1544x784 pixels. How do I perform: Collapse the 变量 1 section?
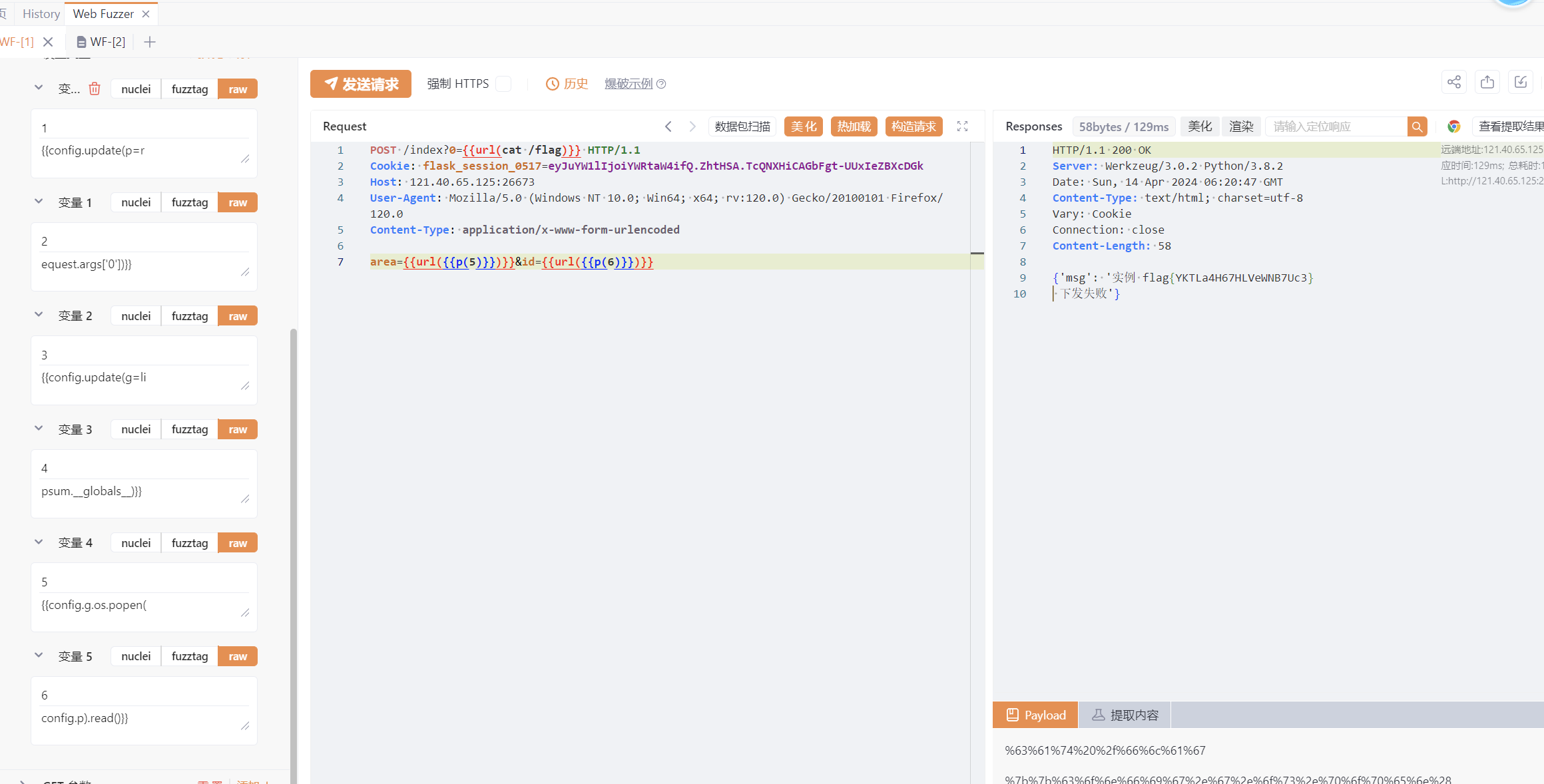point(39,202)
